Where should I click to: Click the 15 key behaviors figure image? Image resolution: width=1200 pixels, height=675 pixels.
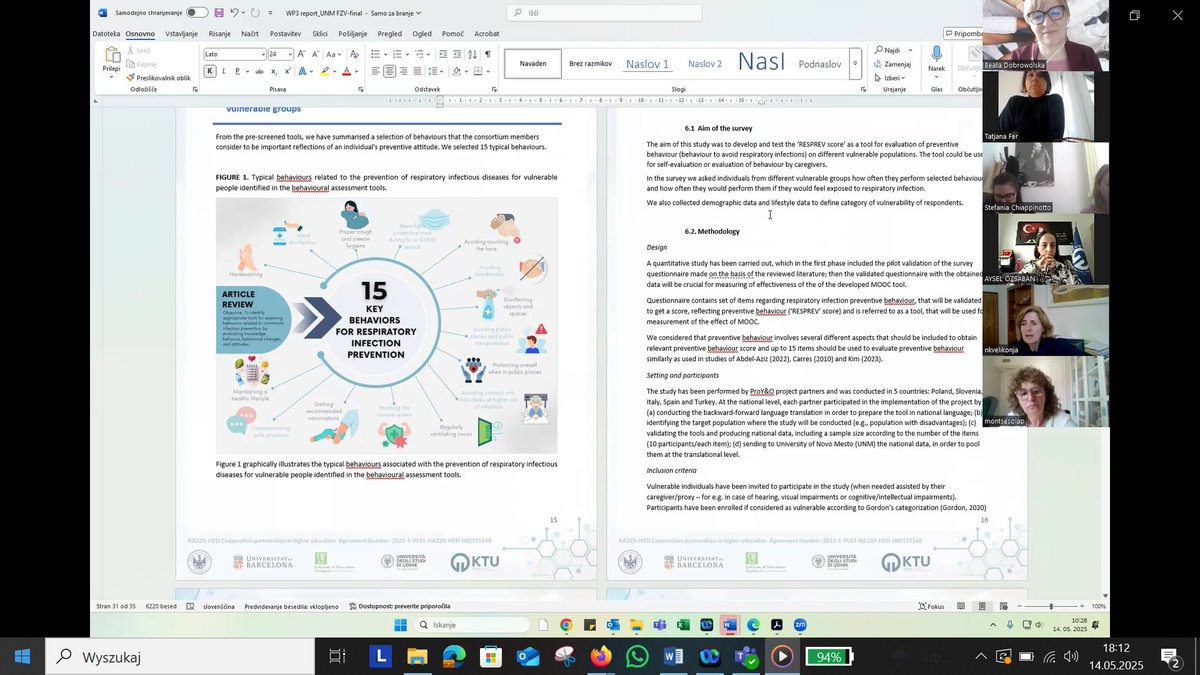387,326
